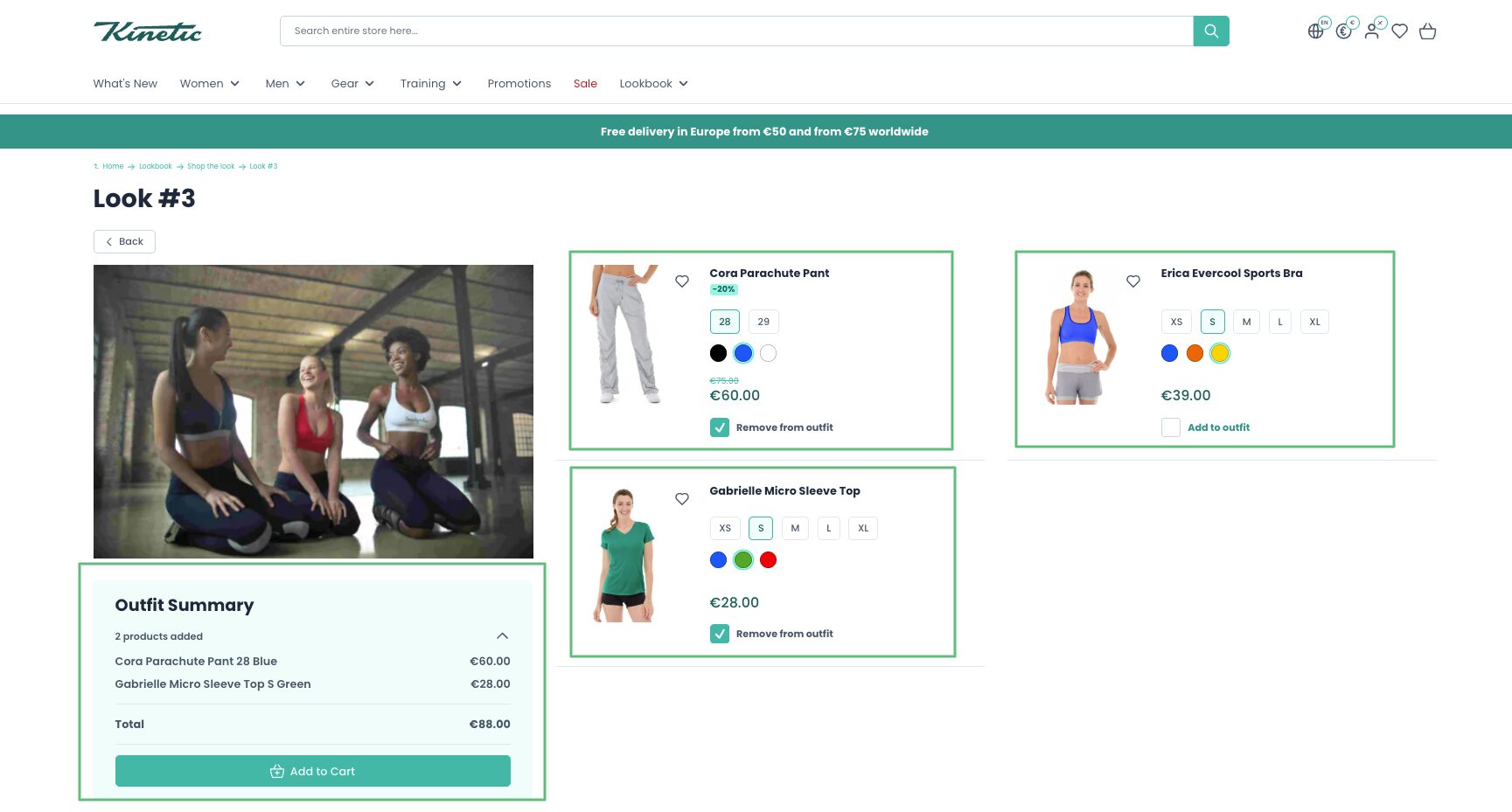The width and height of the screenshot is (1512, 812).
Task: Go to the Promotions menu item
Action: (519, 84)
